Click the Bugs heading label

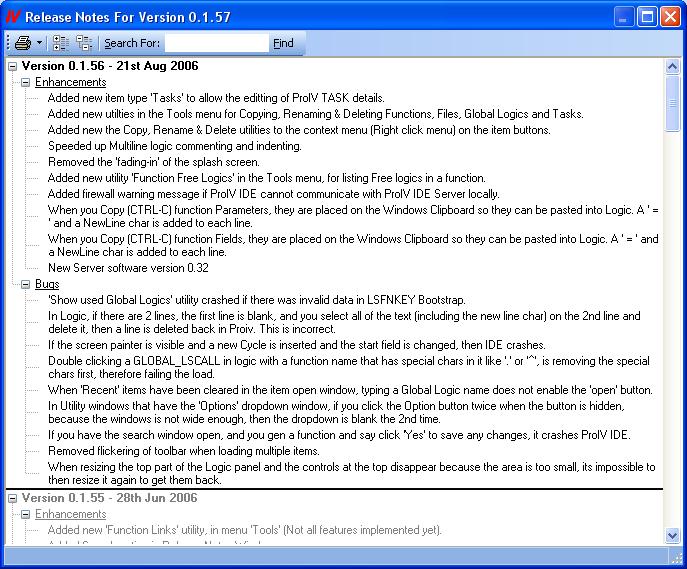pyautogui.click(x=47, y=284)
